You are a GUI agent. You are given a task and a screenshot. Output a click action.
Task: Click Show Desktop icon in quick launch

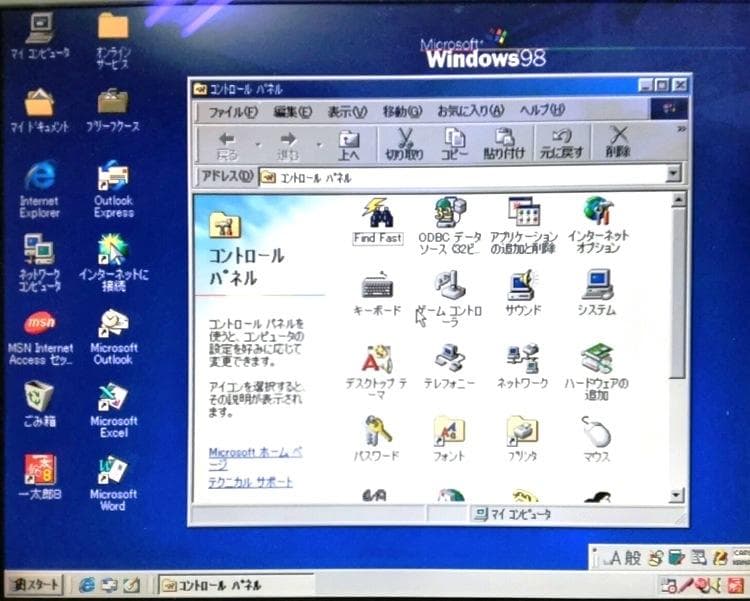pyautogui.click(x=109, y=585)
